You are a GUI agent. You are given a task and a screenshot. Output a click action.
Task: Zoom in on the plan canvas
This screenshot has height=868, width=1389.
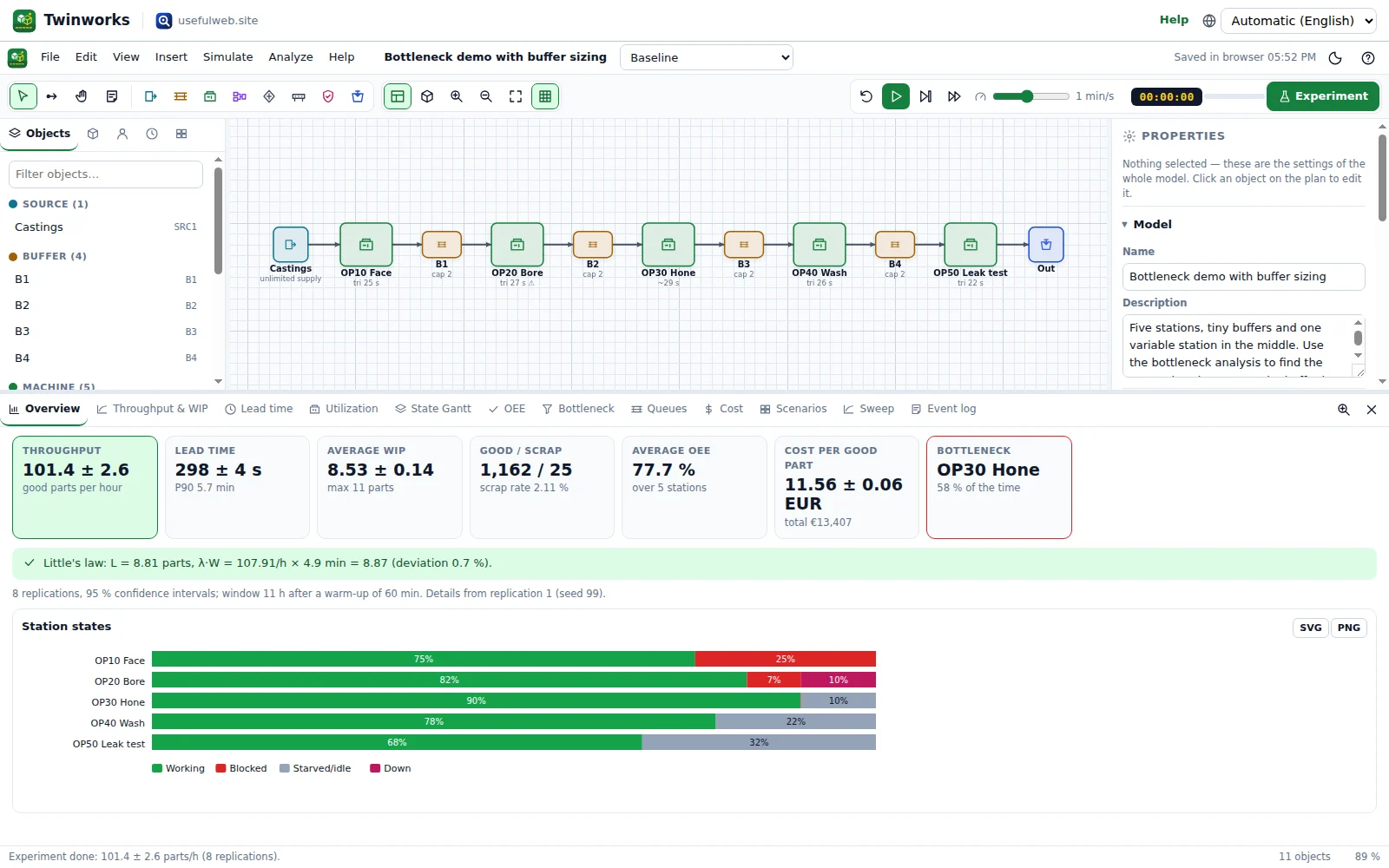pos(457,96)
